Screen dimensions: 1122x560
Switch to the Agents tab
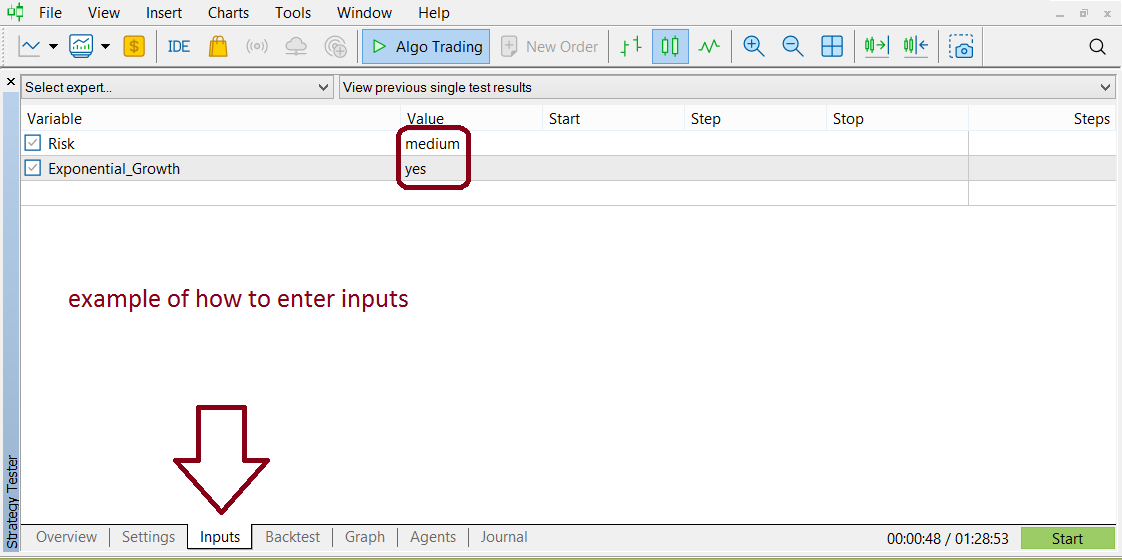click(433, 537)
